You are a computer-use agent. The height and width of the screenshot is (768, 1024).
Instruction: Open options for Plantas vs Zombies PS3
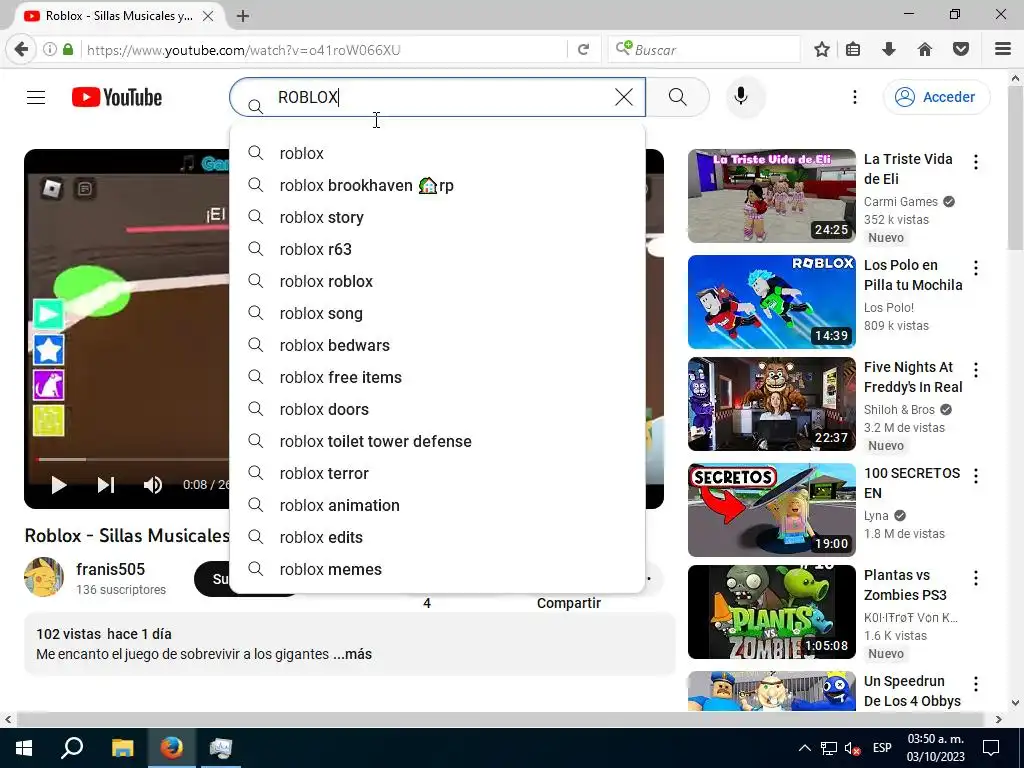coord(976,578)
